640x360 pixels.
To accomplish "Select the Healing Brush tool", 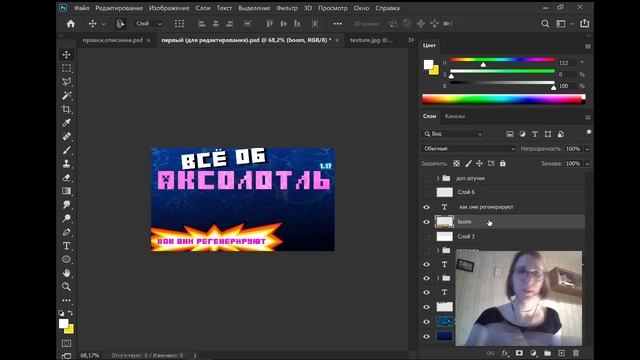I will (67, 136).
